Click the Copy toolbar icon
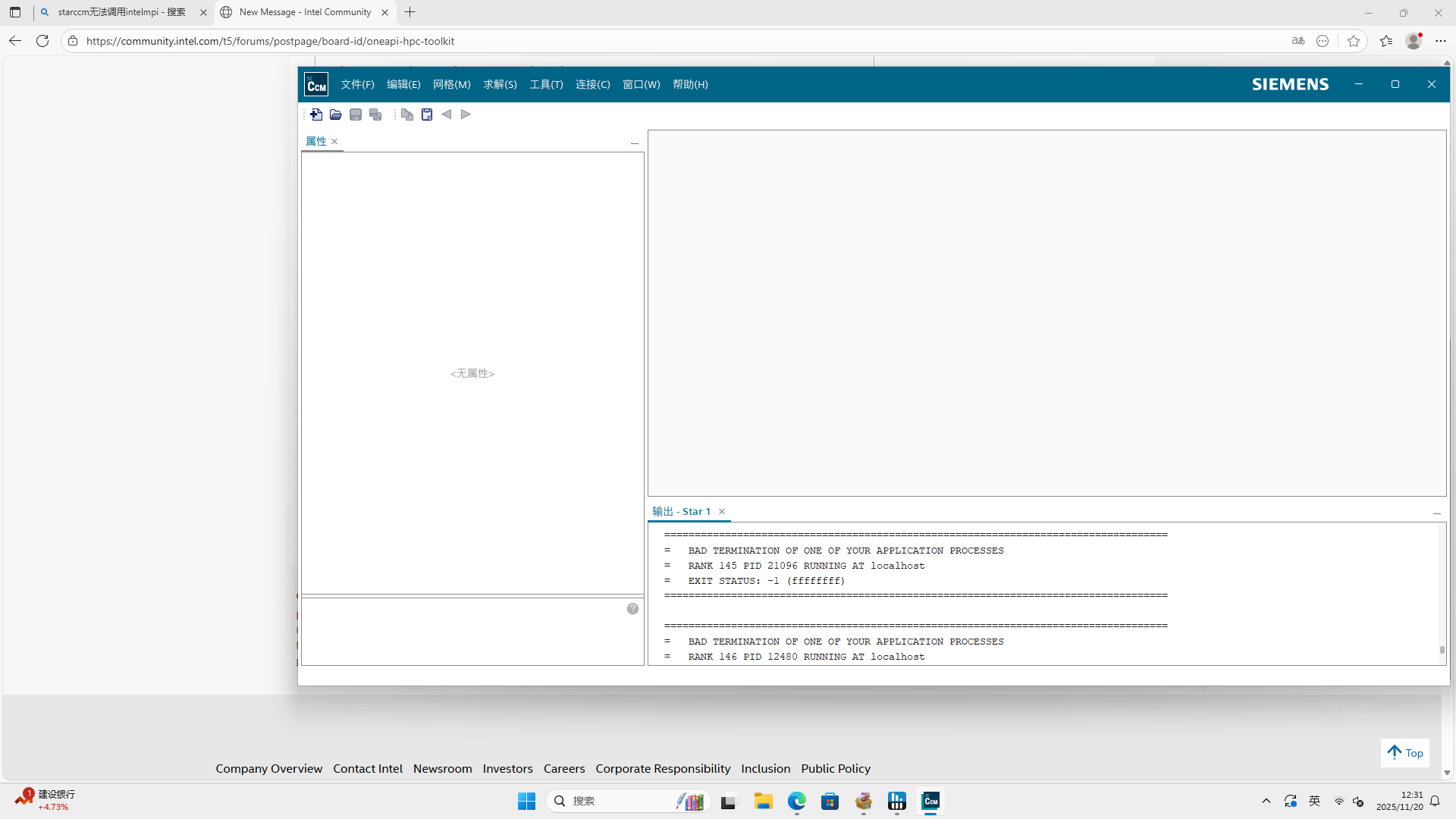The width and height of the screenshot is (1456, 819). coord(407,115)
